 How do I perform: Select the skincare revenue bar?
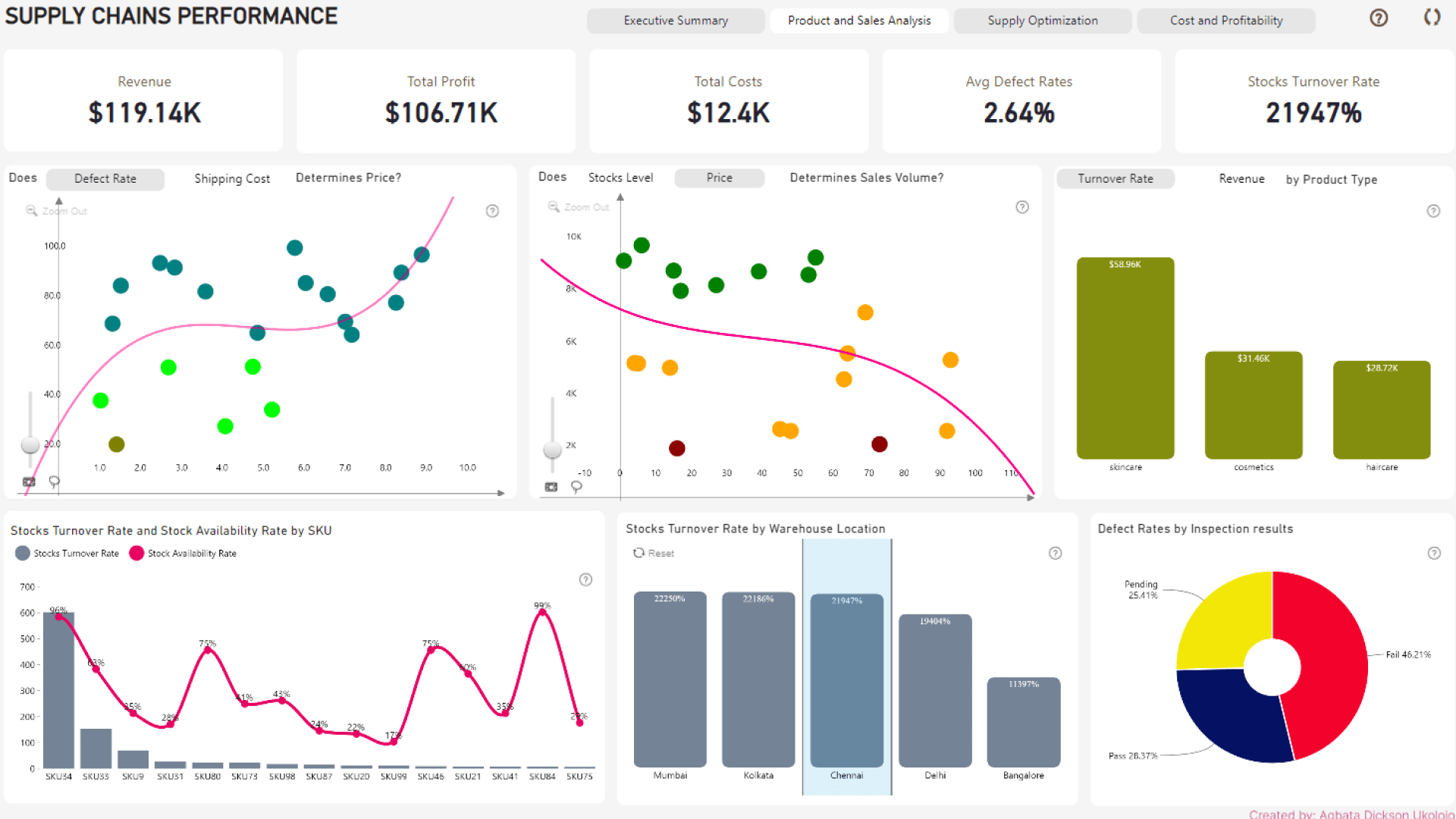(x=1125, y=358)
